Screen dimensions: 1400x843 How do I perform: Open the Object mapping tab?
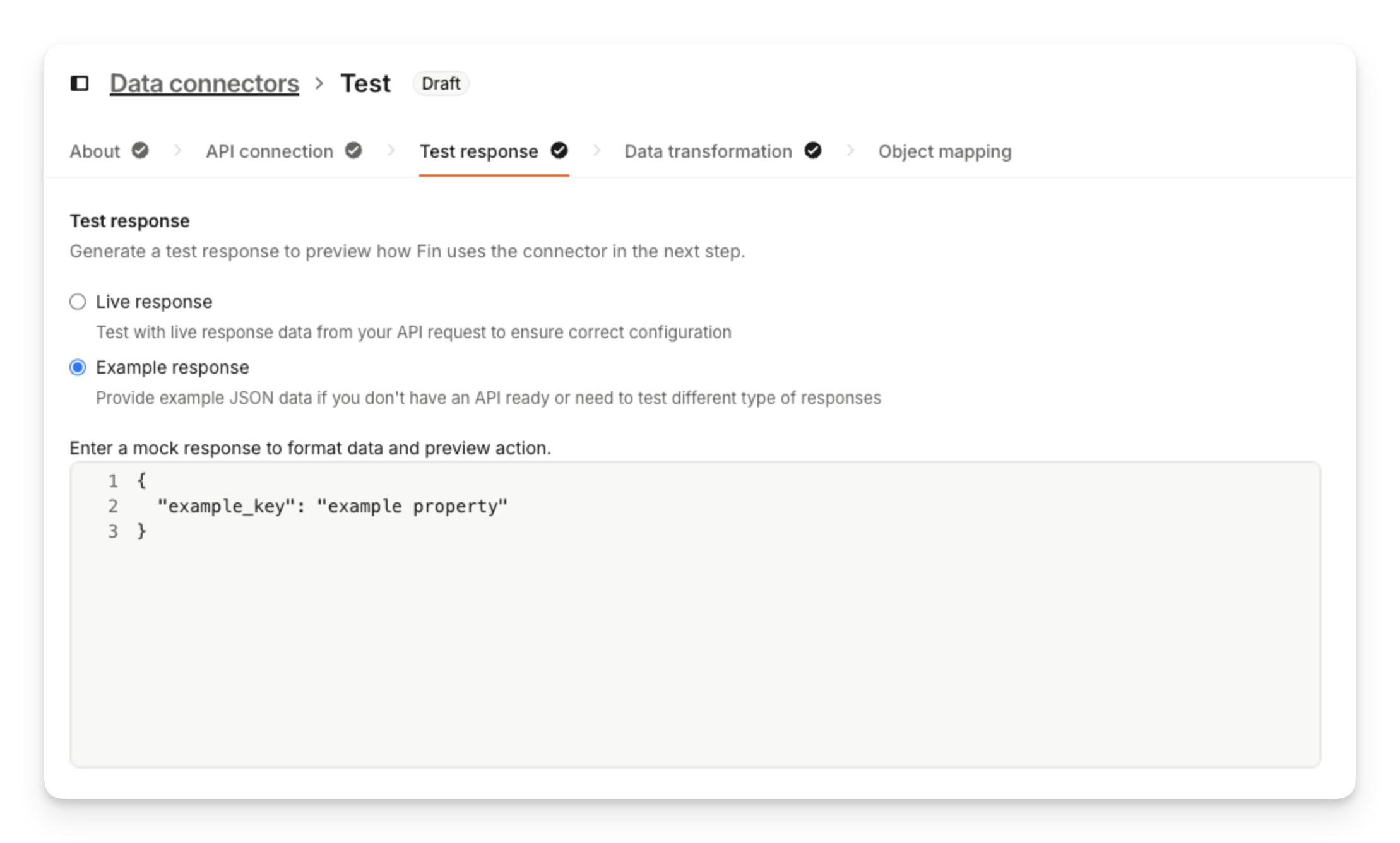[945, 151]
